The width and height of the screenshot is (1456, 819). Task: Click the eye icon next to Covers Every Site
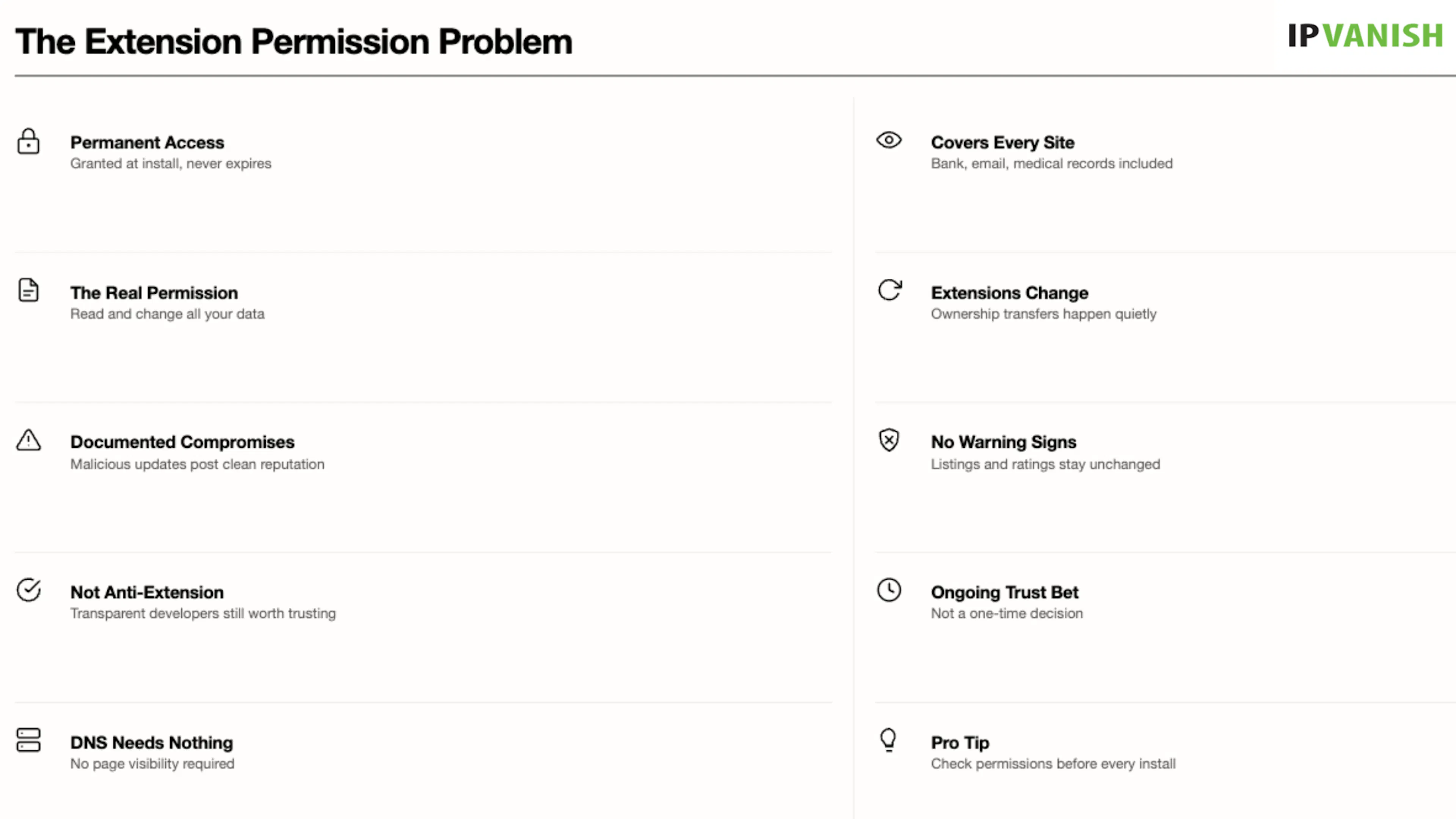(889, 140)
